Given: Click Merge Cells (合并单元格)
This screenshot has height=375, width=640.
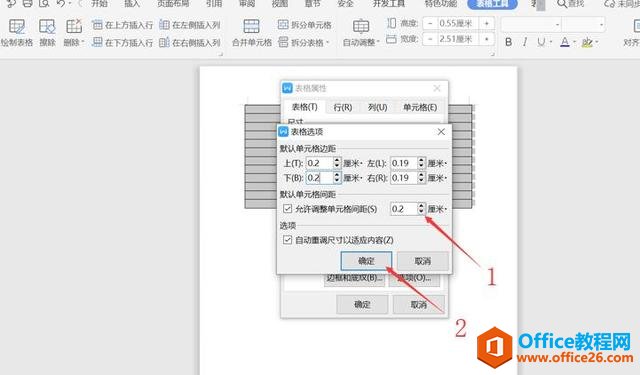Looking at the screenshot, I should tap(251, 33).
